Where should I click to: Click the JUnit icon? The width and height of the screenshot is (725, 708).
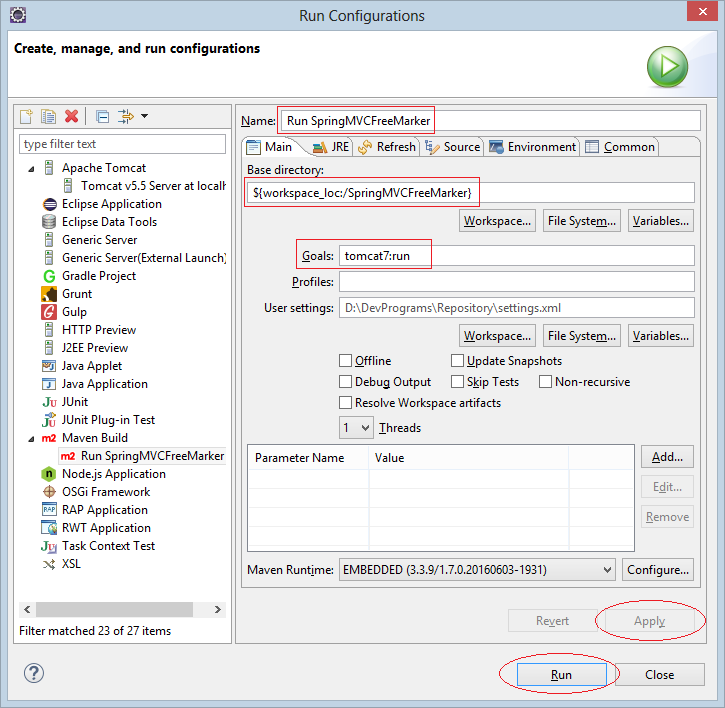click(x=49, y=402)
